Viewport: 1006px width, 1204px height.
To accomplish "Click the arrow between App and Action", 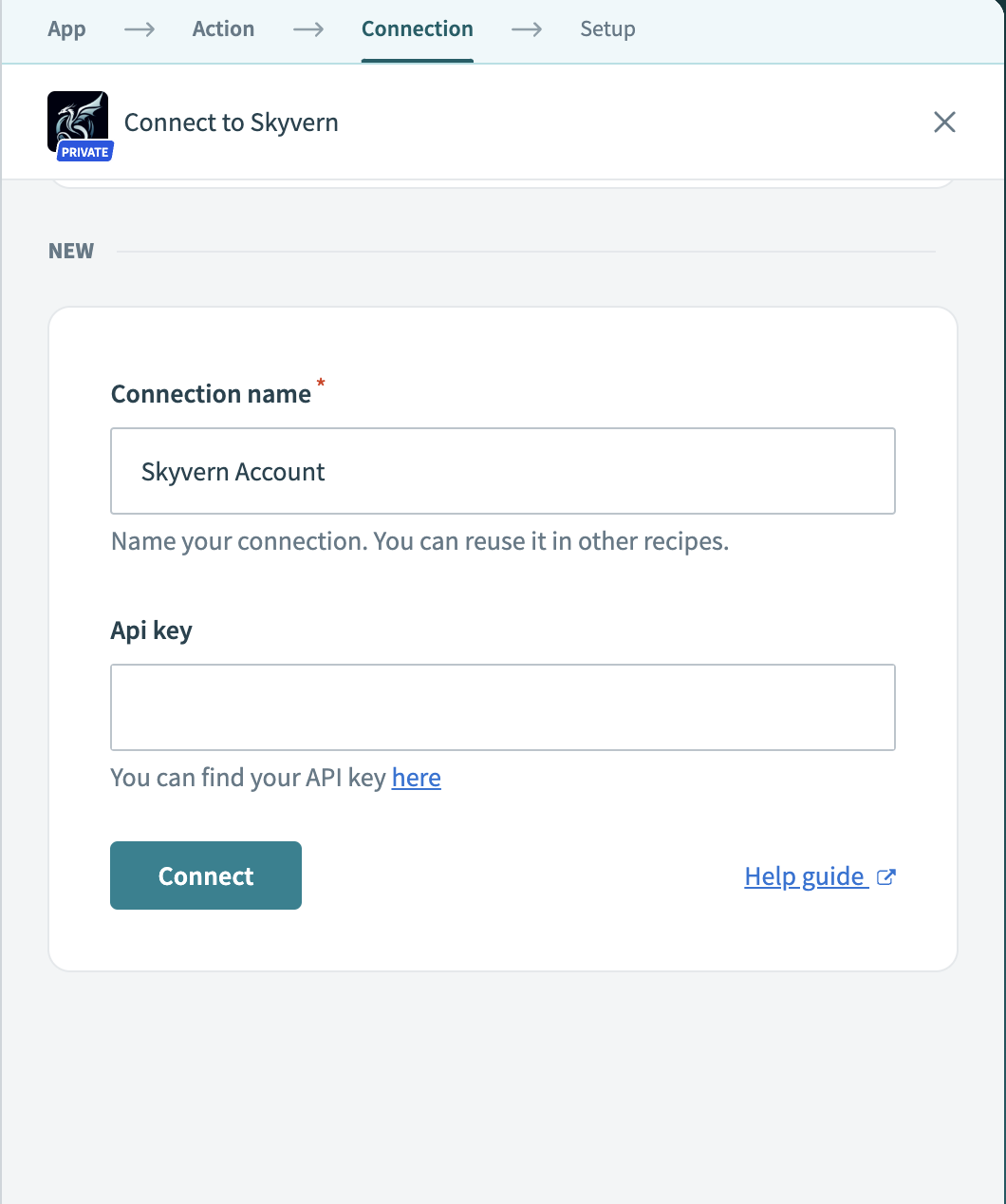I will 139,29.
